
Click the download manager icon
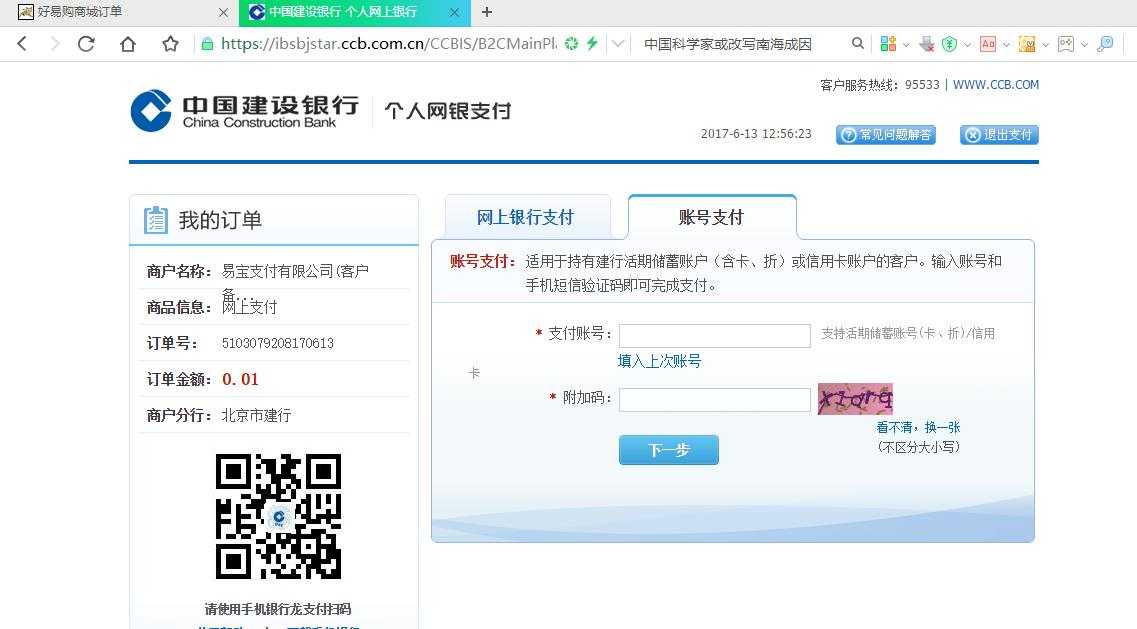pos(927,44)
